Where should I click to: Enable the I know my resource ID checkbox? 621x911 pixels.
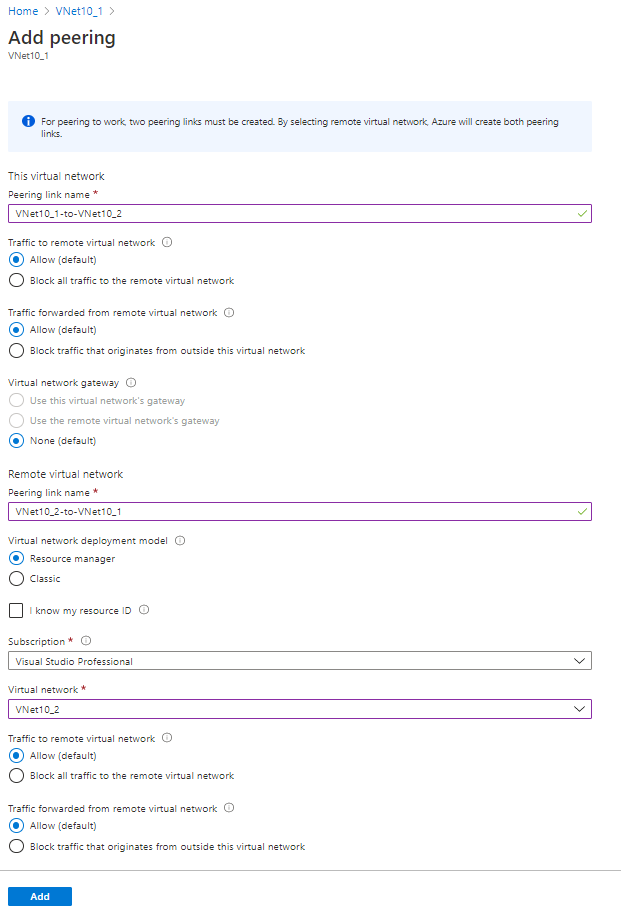pos(16,610)
